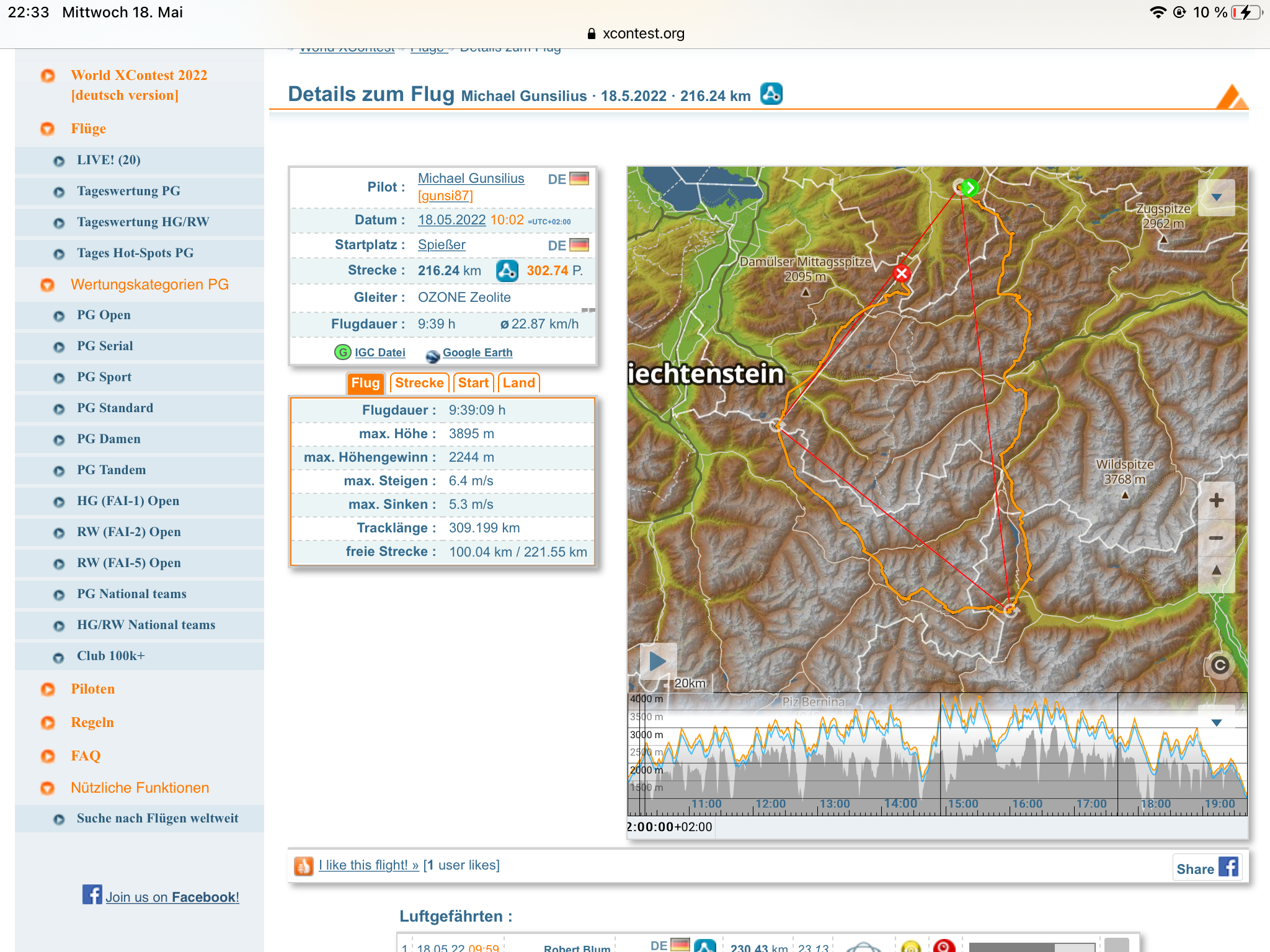The image size is (1270, 952).
Task: Click the Wi-Fi icon in status bar
Action: (1157, 12)
